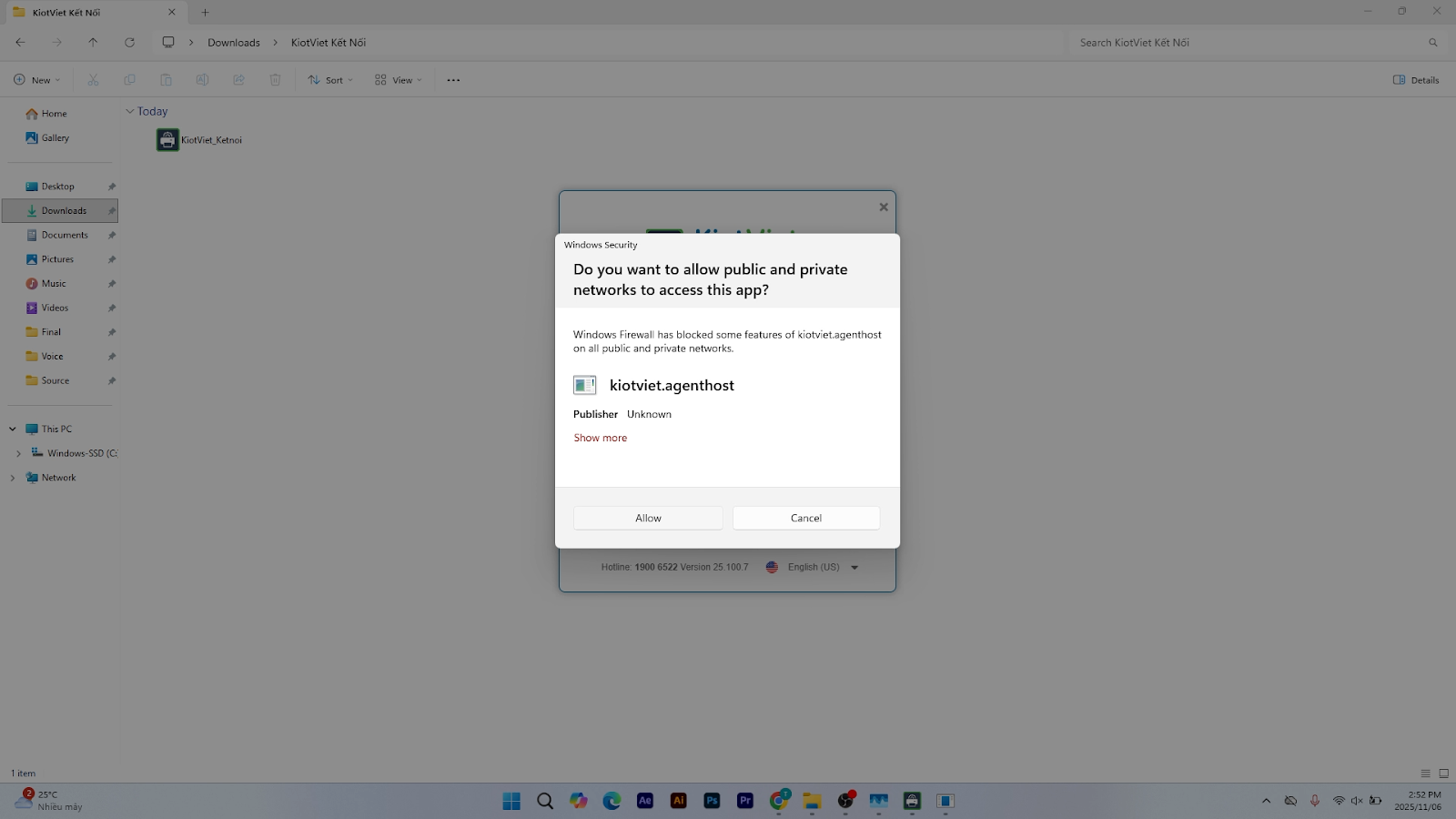Expand the Network tree node
The height and width of the screenshot is (819, 1456).
click(13, 478)
